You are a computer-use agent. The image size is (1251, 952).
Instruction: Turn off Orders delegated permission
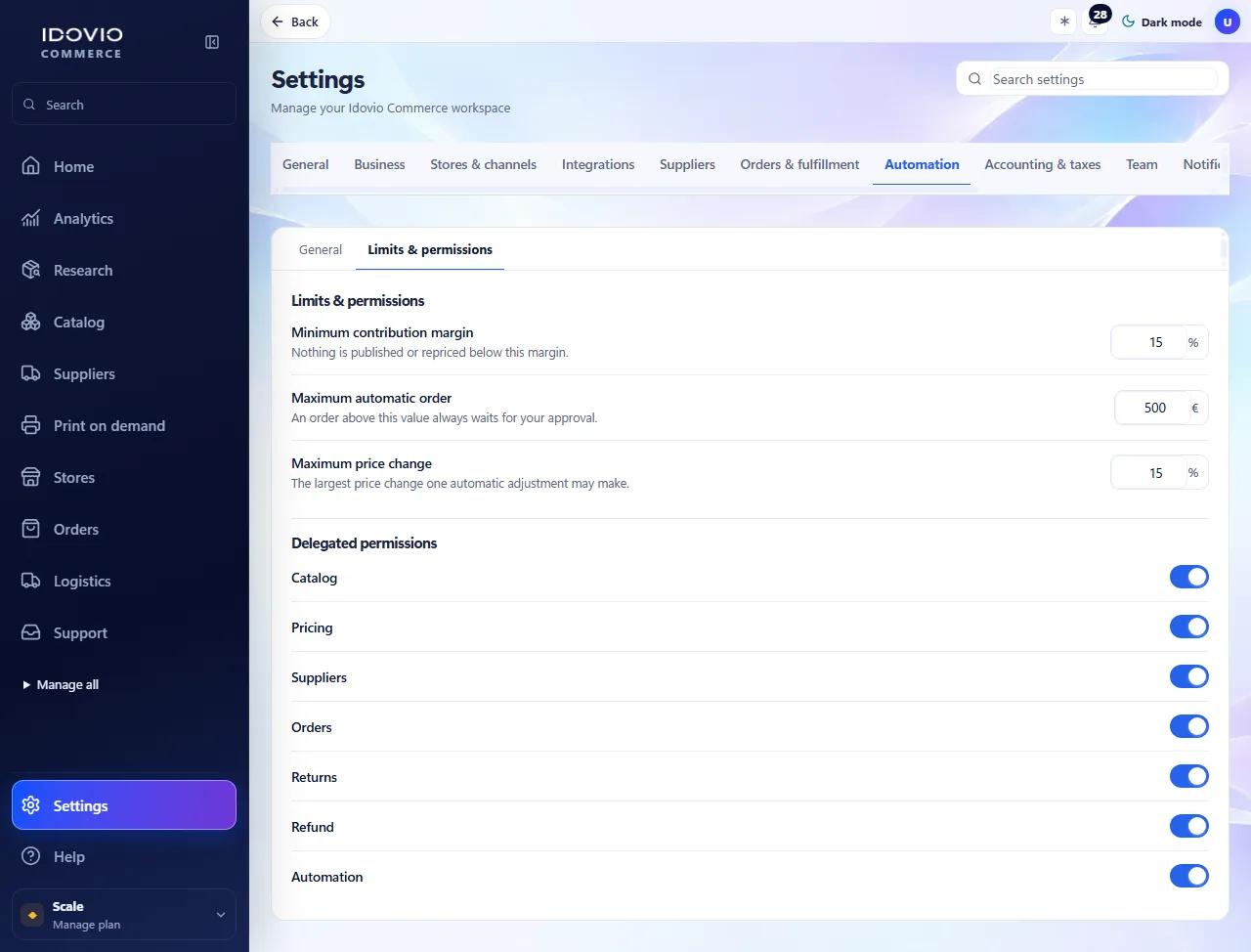(1189, 726)
